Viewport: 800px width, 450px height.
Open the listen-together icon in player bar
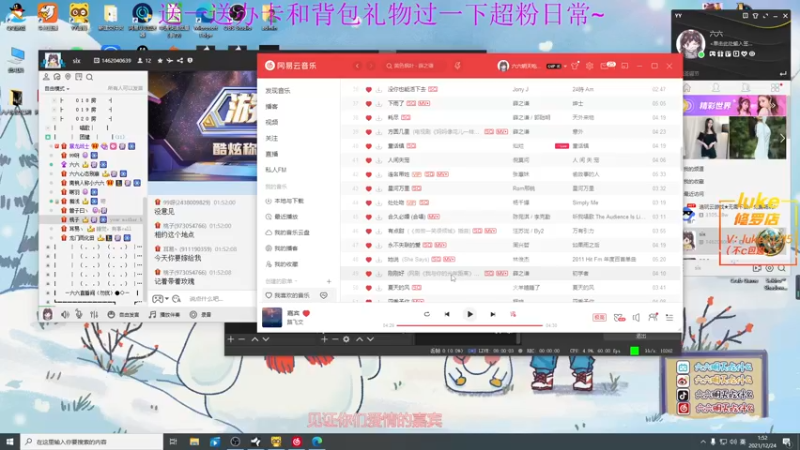point(653,317)
